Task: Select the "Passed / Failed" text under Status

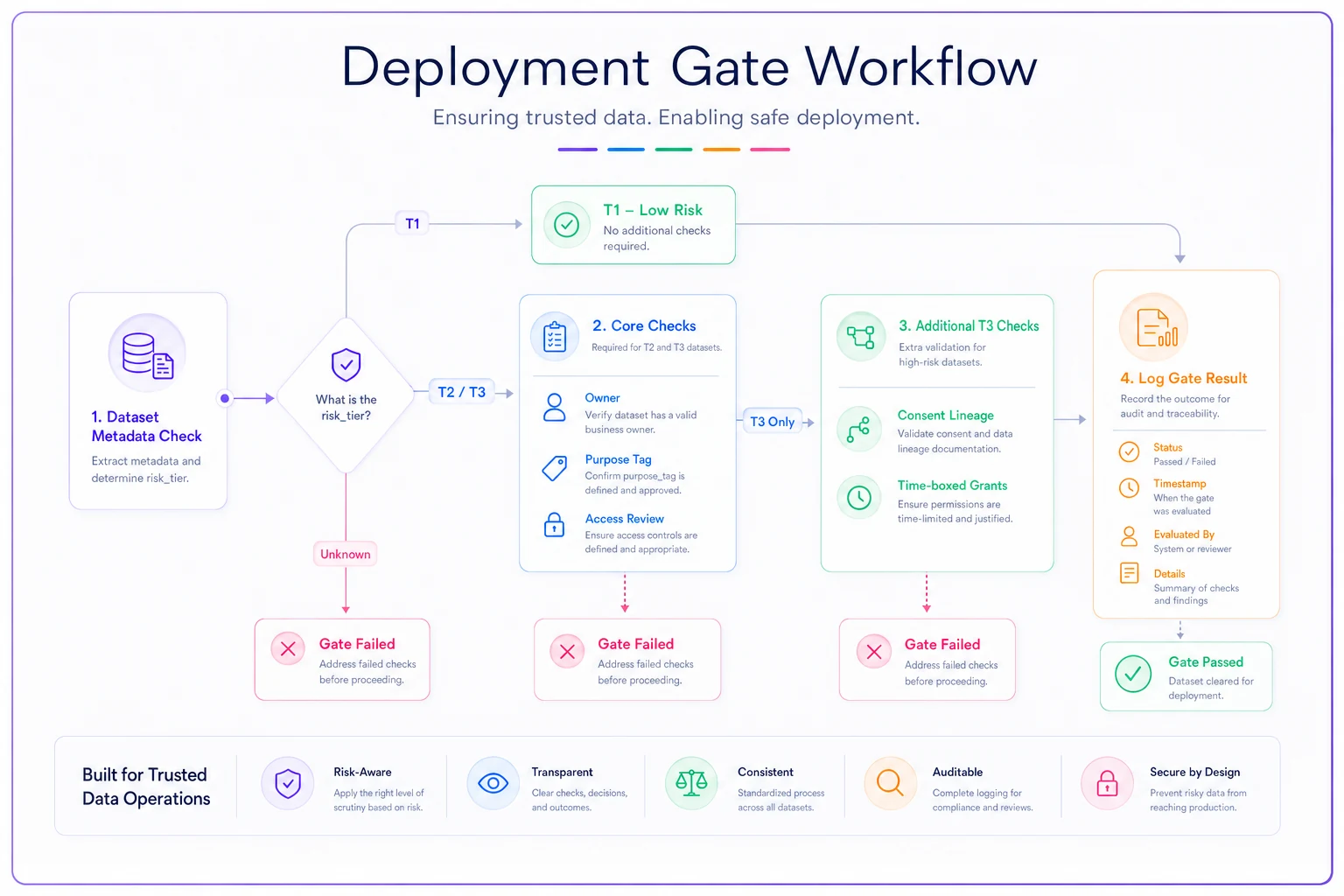Action: 1184,462
